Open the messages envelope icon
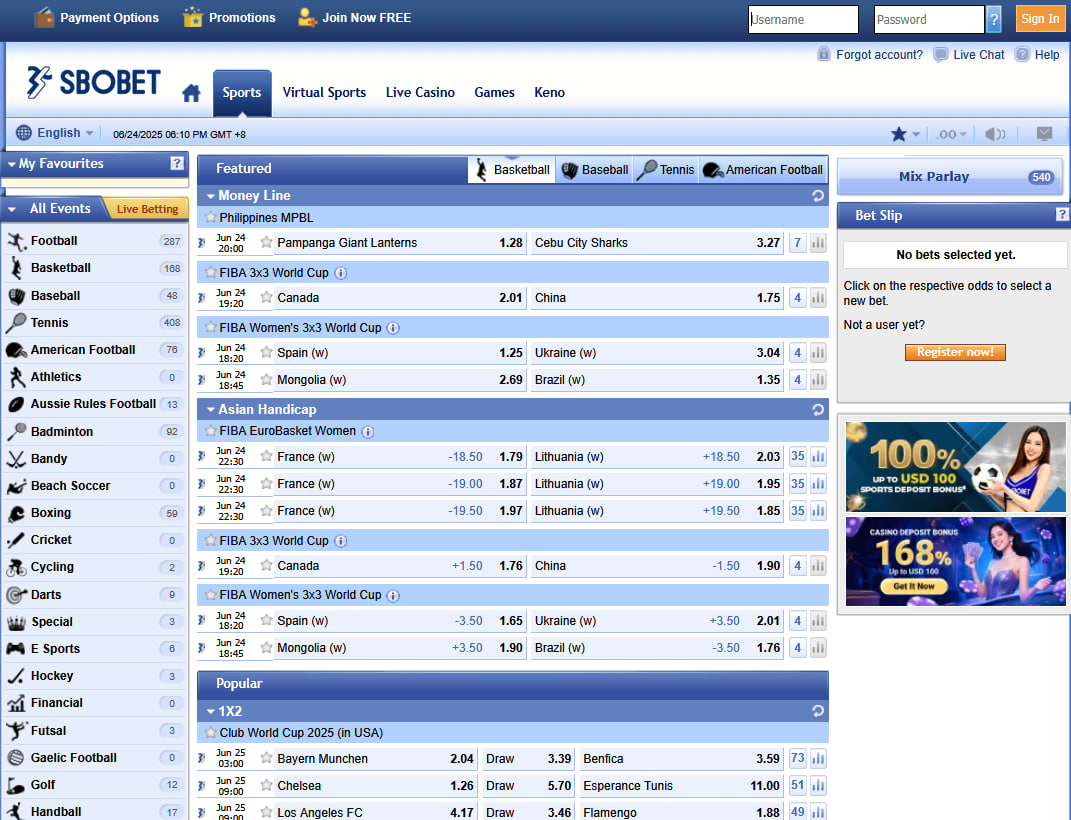 tap(1044, 134)
